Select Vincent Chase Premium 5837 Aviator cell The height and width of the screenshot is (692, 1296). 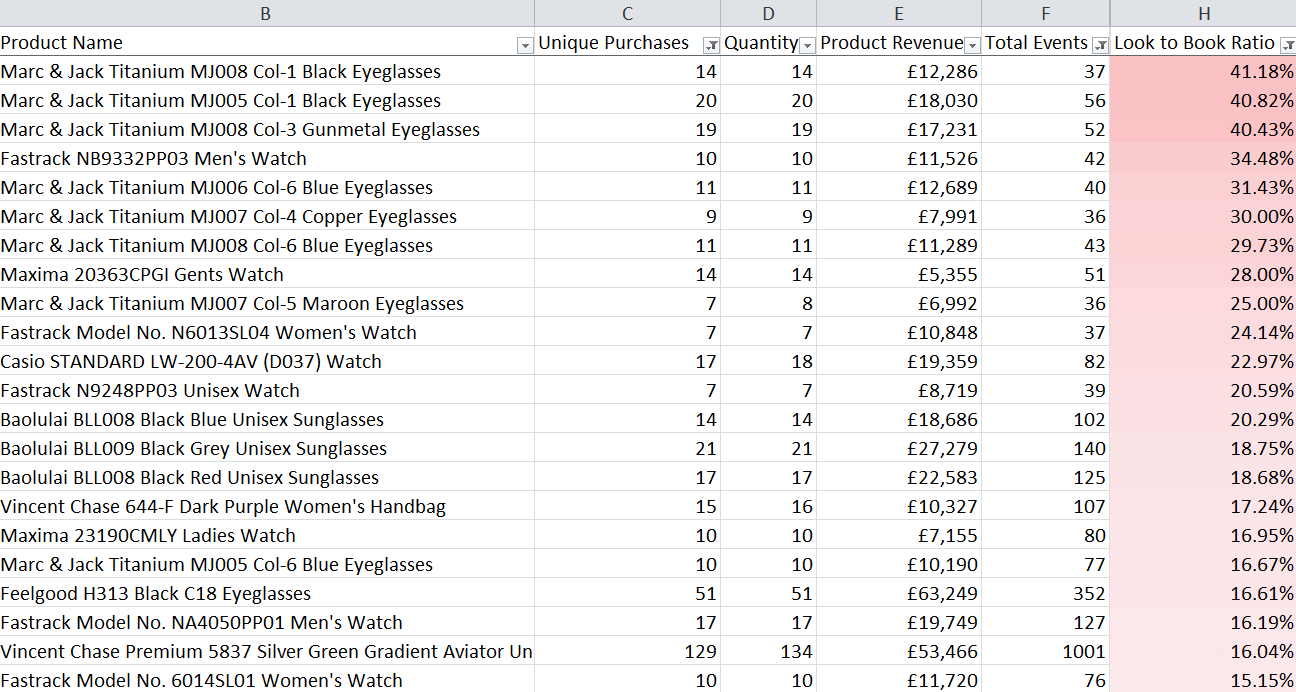pyautogui.click(x=267, y=651)
